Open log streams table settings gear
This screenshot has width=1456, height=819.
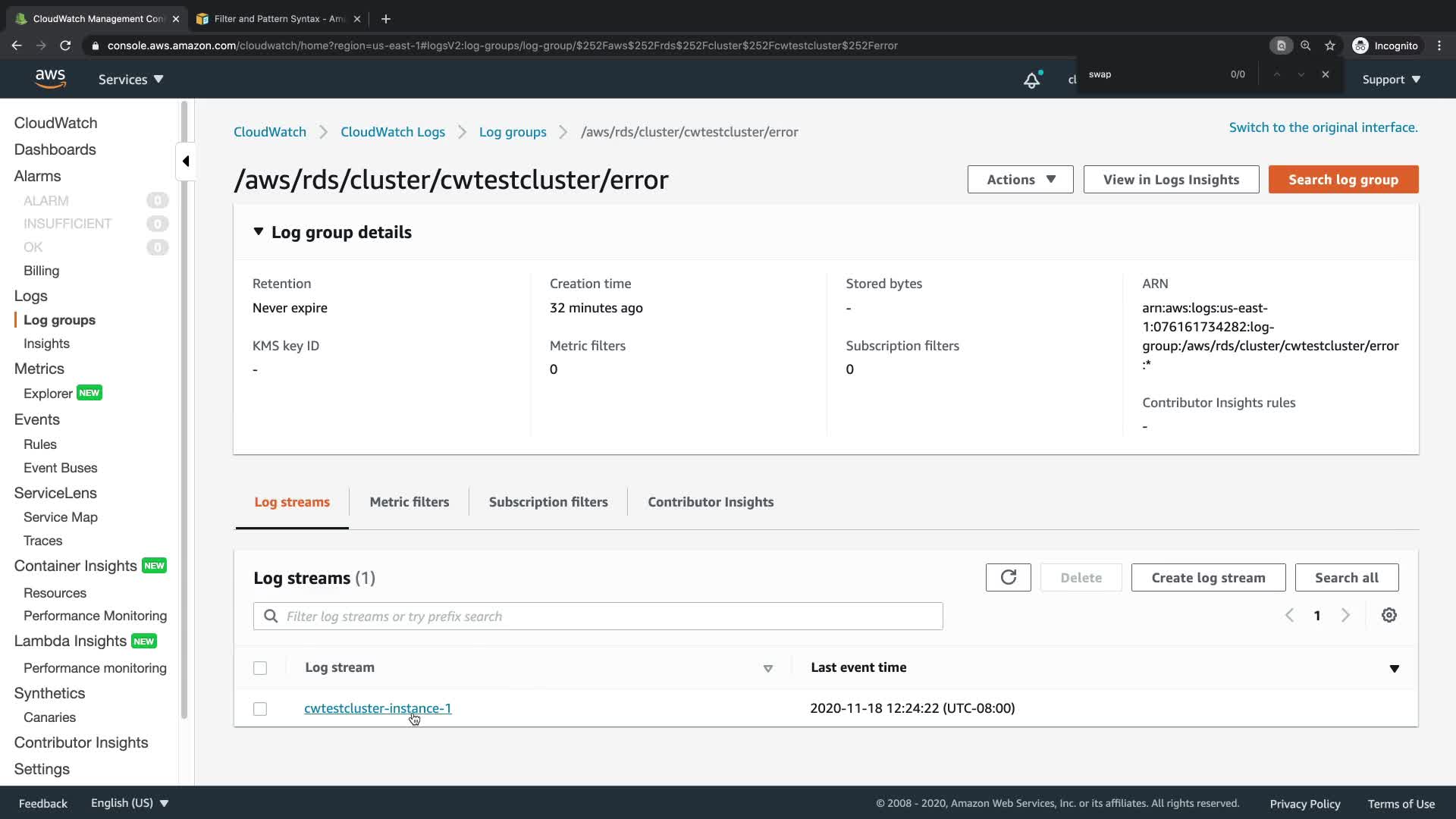click(x=1389, y=616)
